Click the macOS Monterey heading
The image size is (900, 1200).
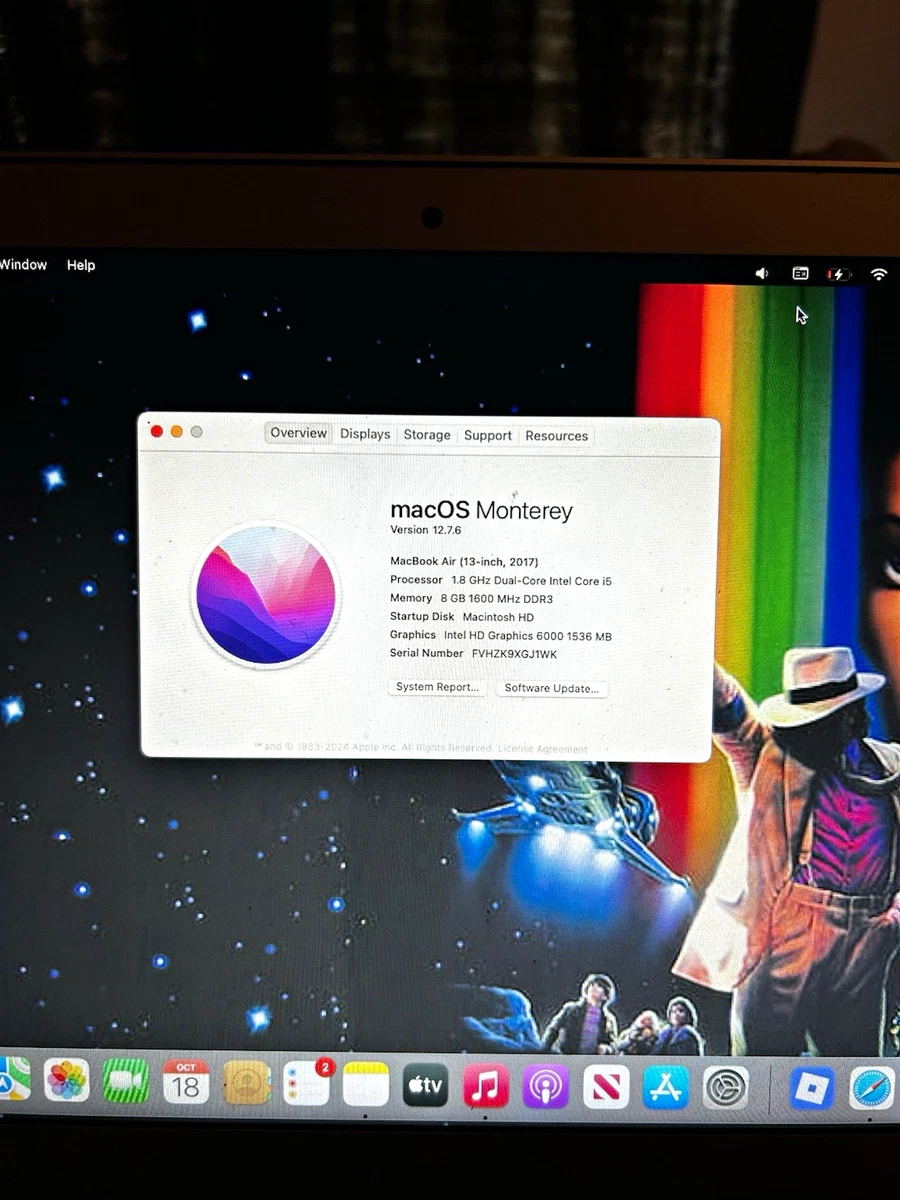(x=481, y=510)
